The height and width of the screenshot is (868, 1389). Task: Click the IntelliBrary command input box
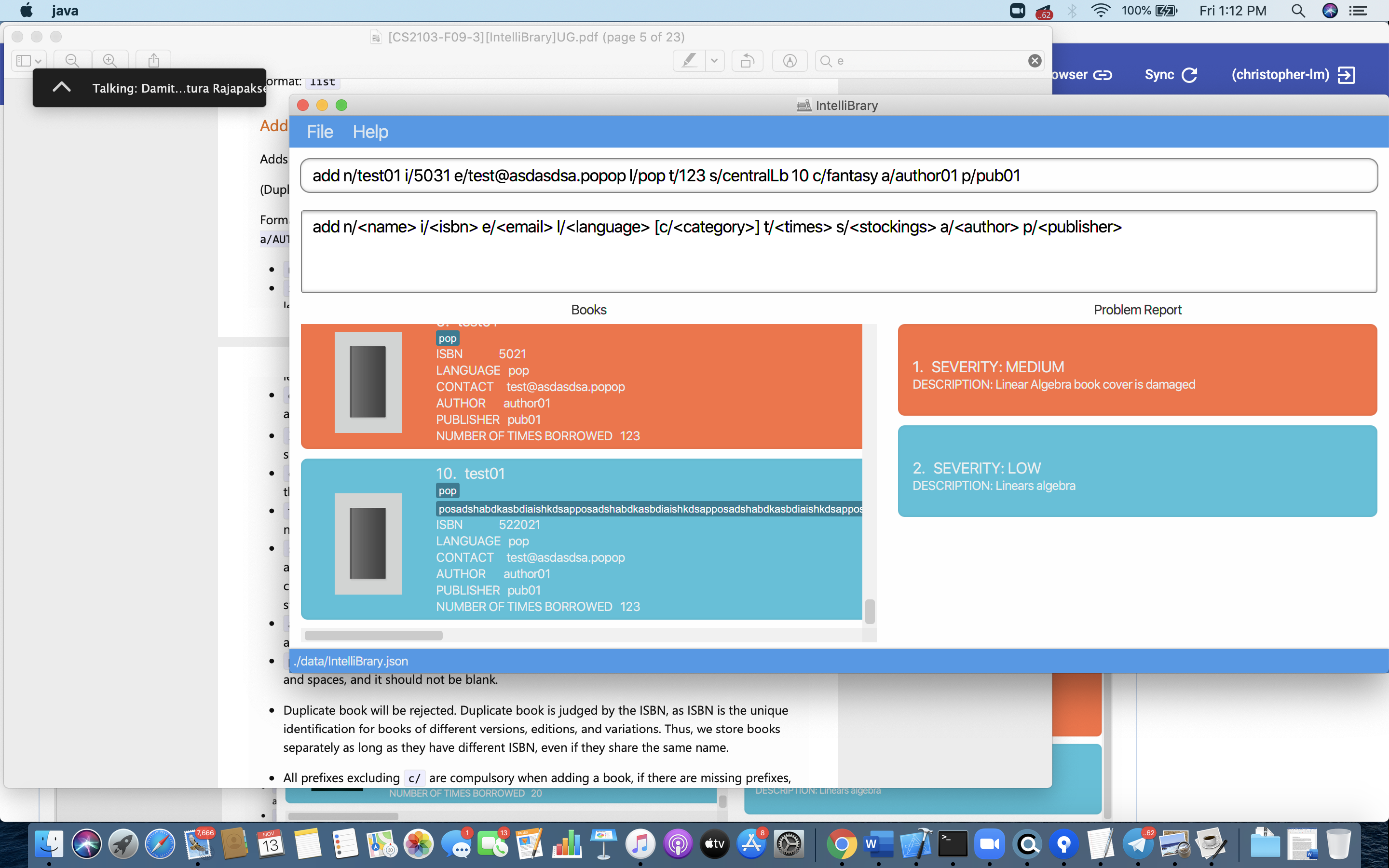(x=838, y=176)
